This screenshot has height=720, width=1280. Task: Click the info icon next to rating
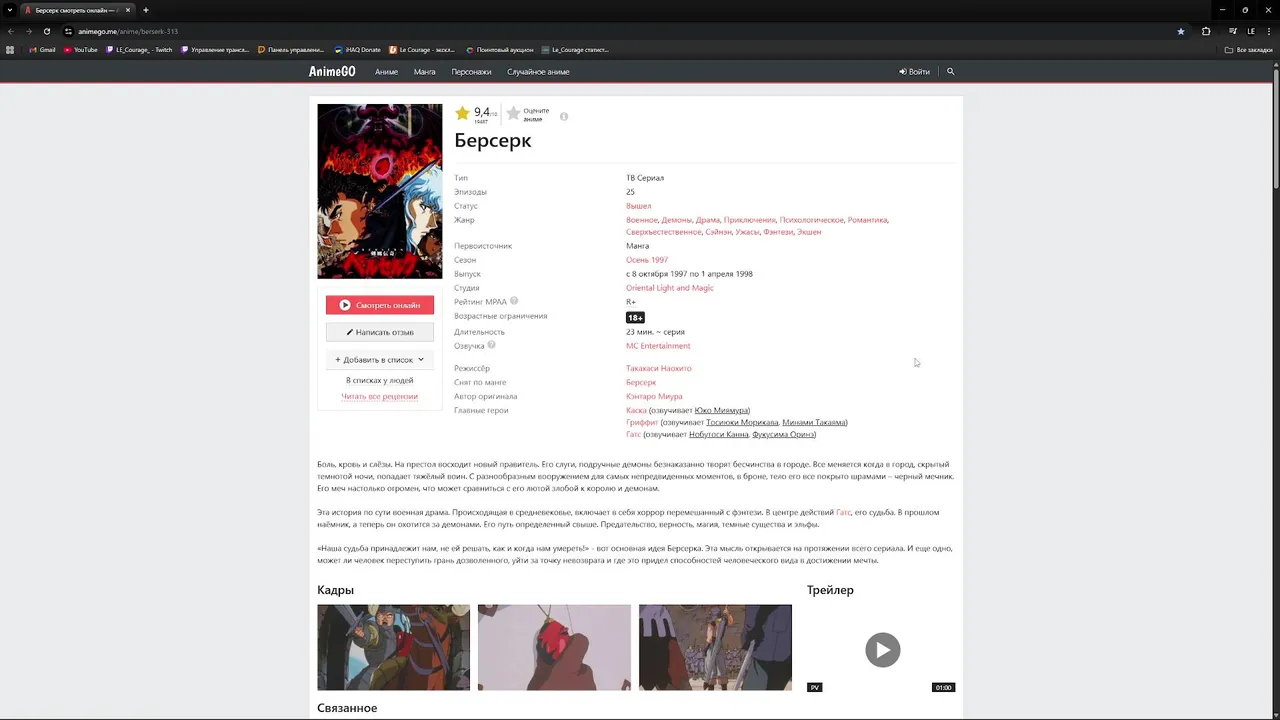(x=564, y=117)
